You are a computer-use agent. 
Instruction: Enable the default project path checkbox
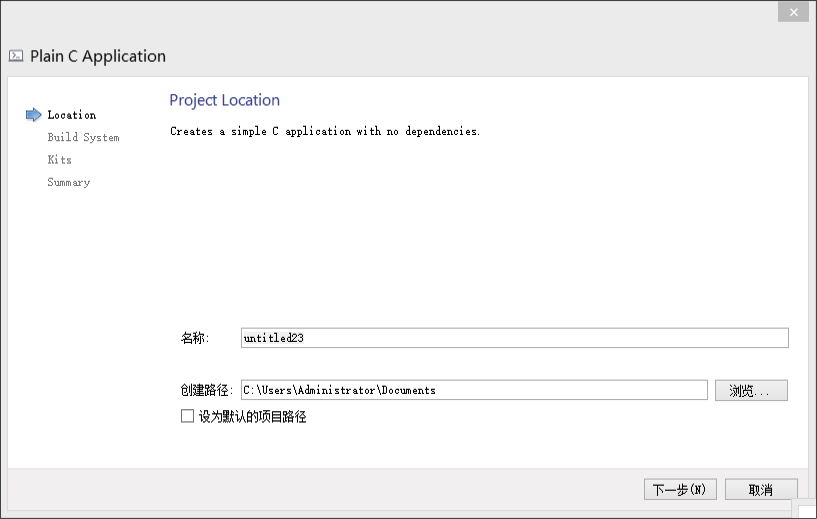(x=187, y=416)
